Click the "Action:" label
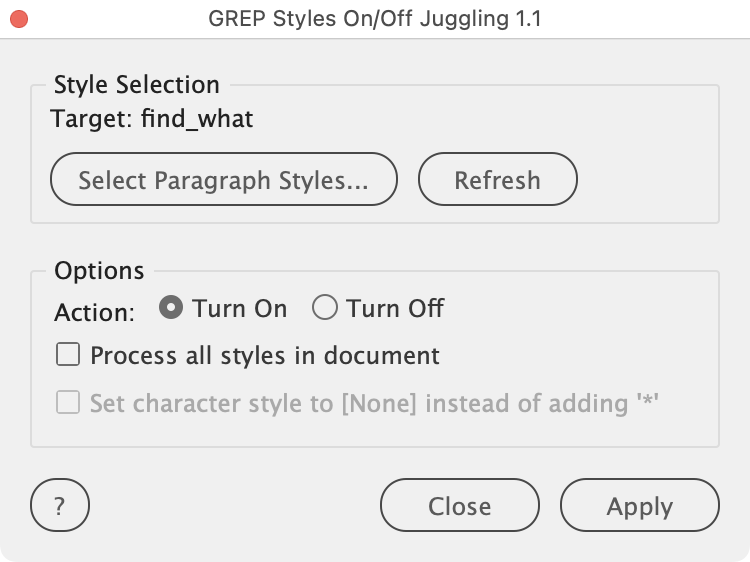750x562 pixels. 94,312
